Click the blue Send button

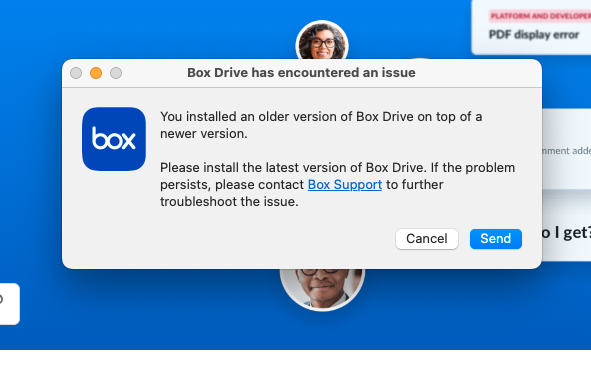pos(496,239)
